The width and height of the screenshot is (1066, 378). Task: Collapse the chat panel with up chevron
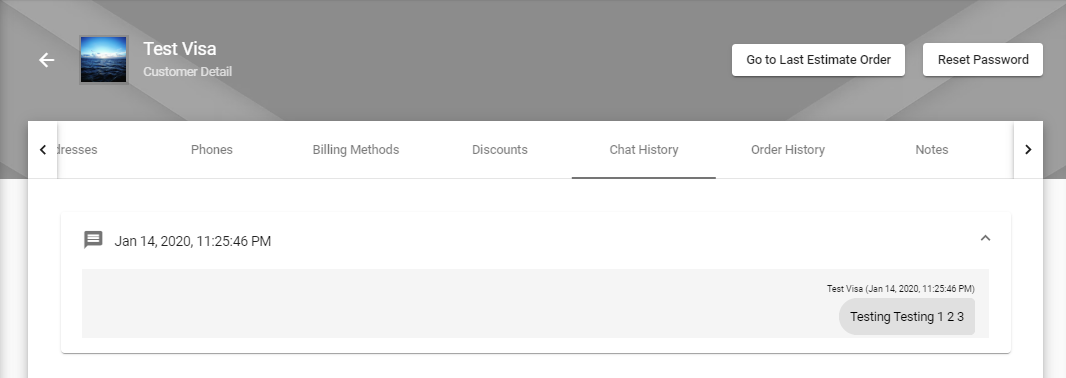click(x=985, y=238)
